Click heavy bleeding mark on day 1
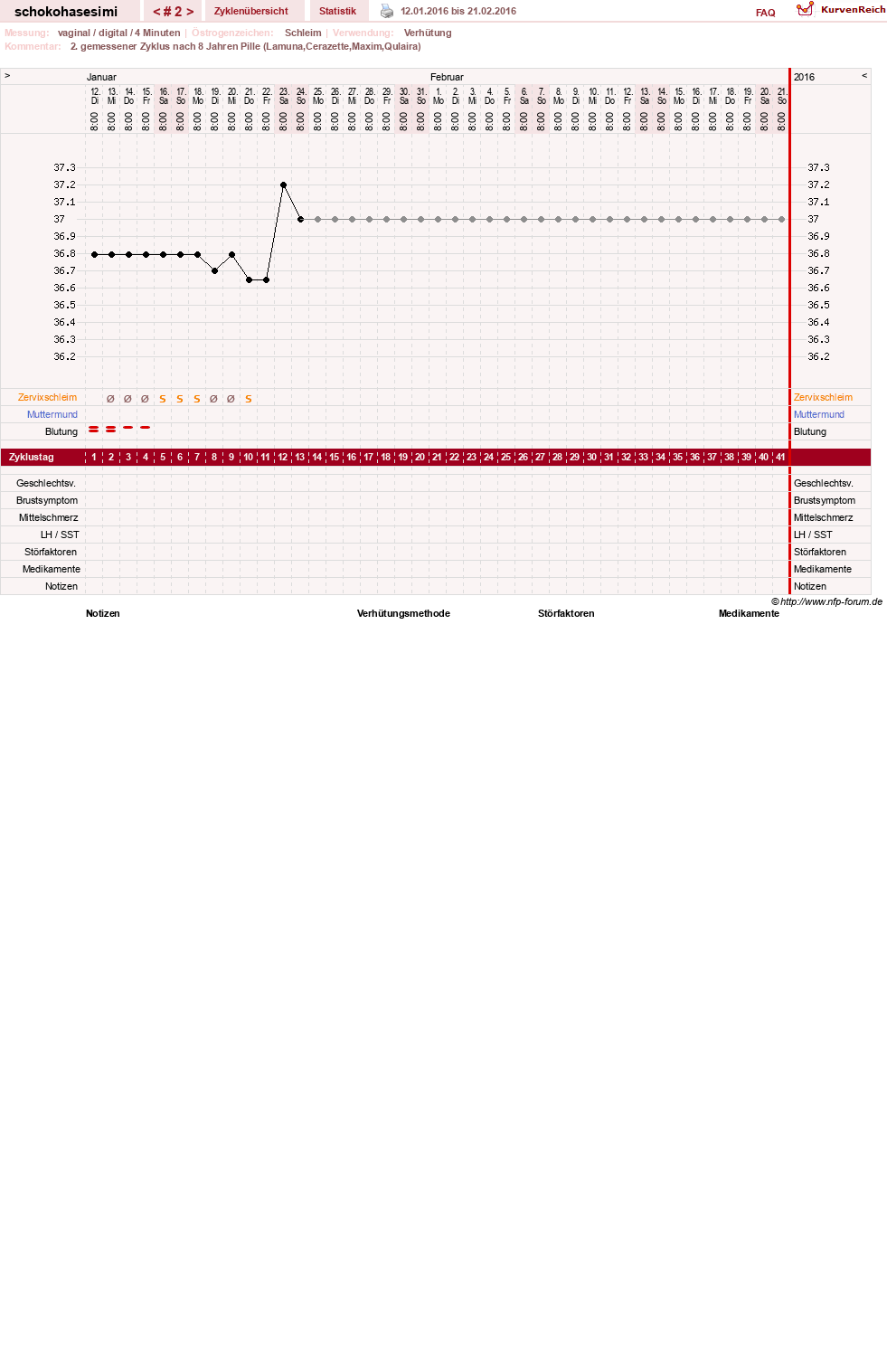887x1372 pixels. tap(94, 429)
